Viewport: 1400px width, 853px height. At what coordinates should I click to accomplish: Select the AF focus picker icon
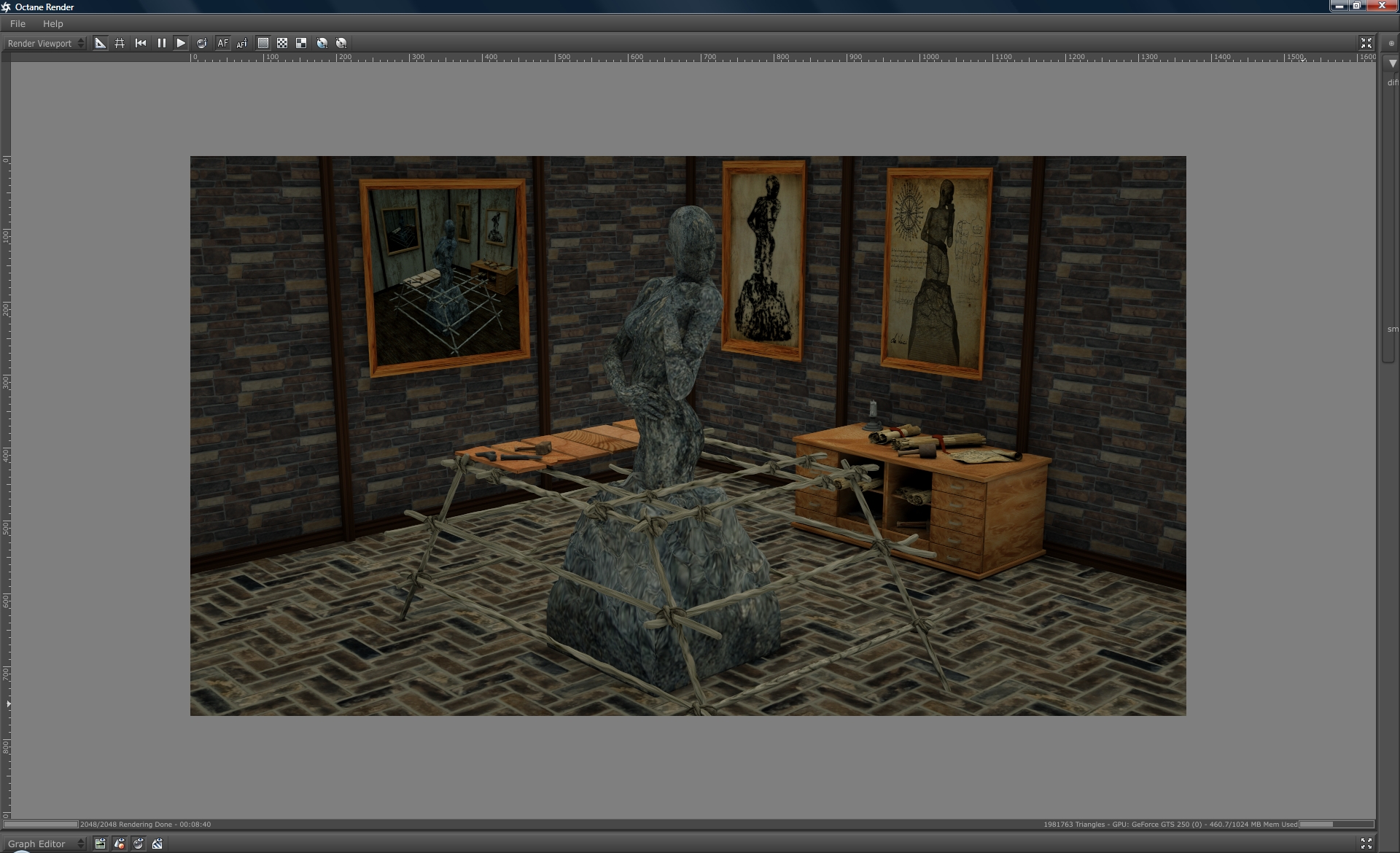click(242, 43)
